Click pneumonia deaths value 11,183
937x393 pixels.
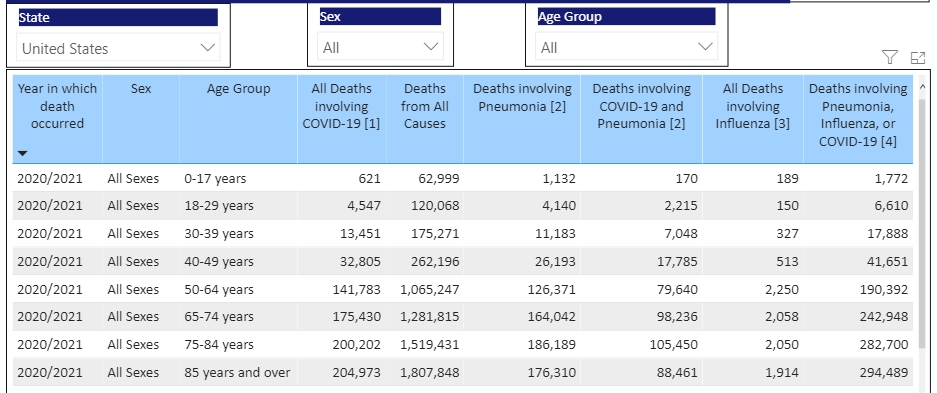coord(556,234)
